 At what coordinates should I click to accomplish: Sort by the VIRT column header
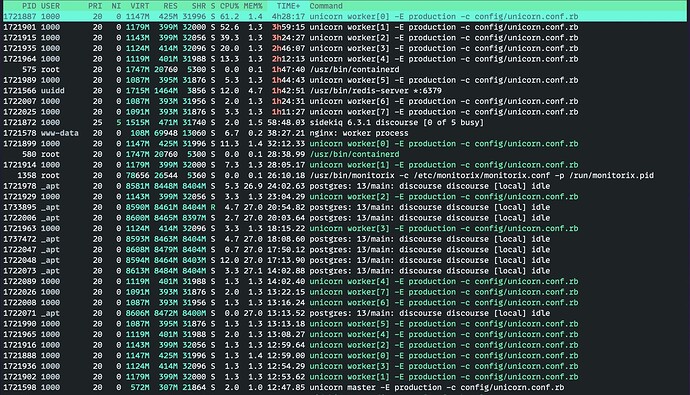coord(139,6)
